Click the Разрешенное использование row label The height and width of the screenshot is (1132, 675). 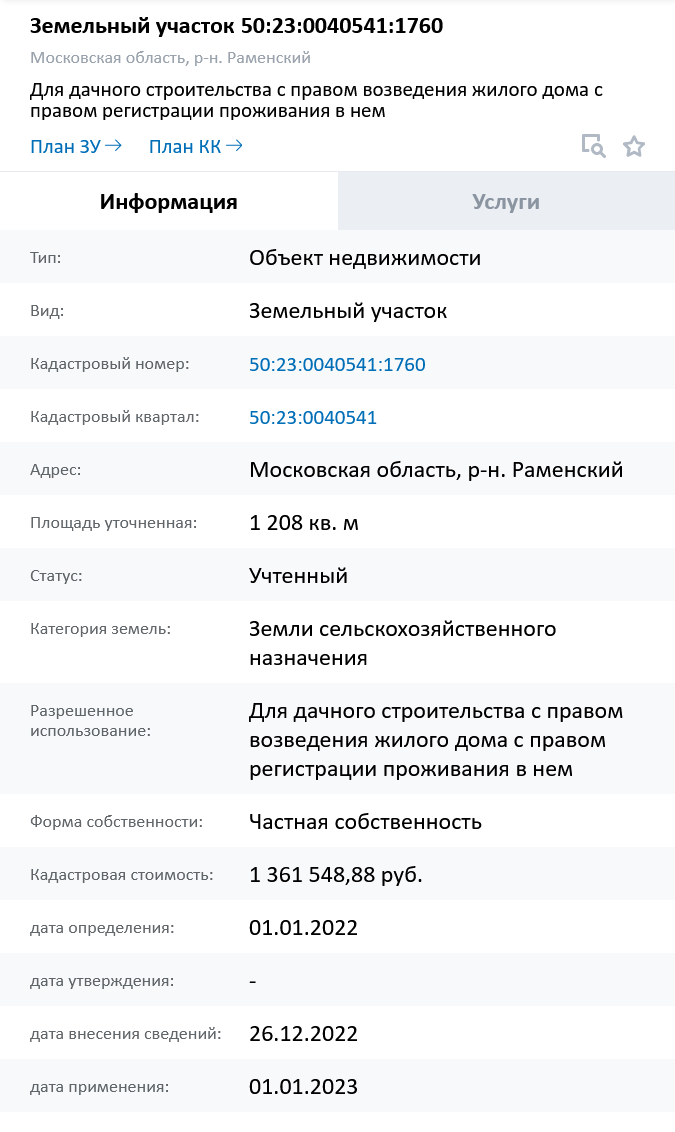tap(90, 720)
